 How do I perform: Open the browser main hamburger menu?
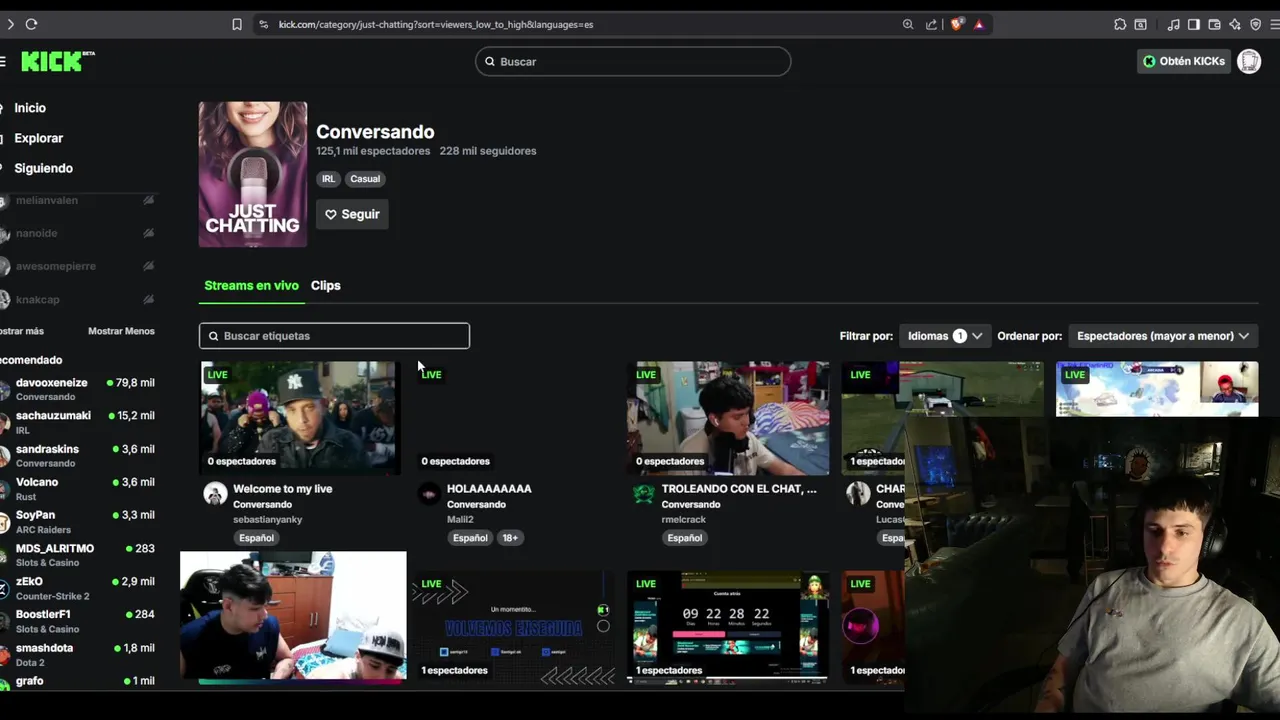(1275, 24)
